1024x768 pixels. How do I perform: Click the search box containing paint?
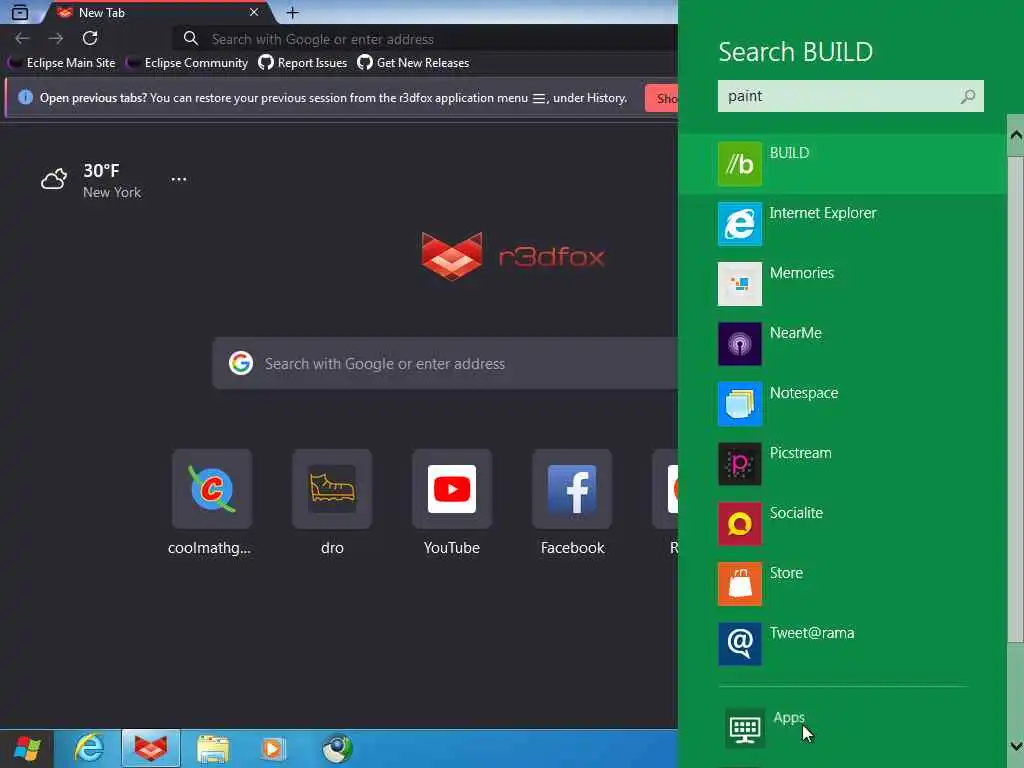850,96
